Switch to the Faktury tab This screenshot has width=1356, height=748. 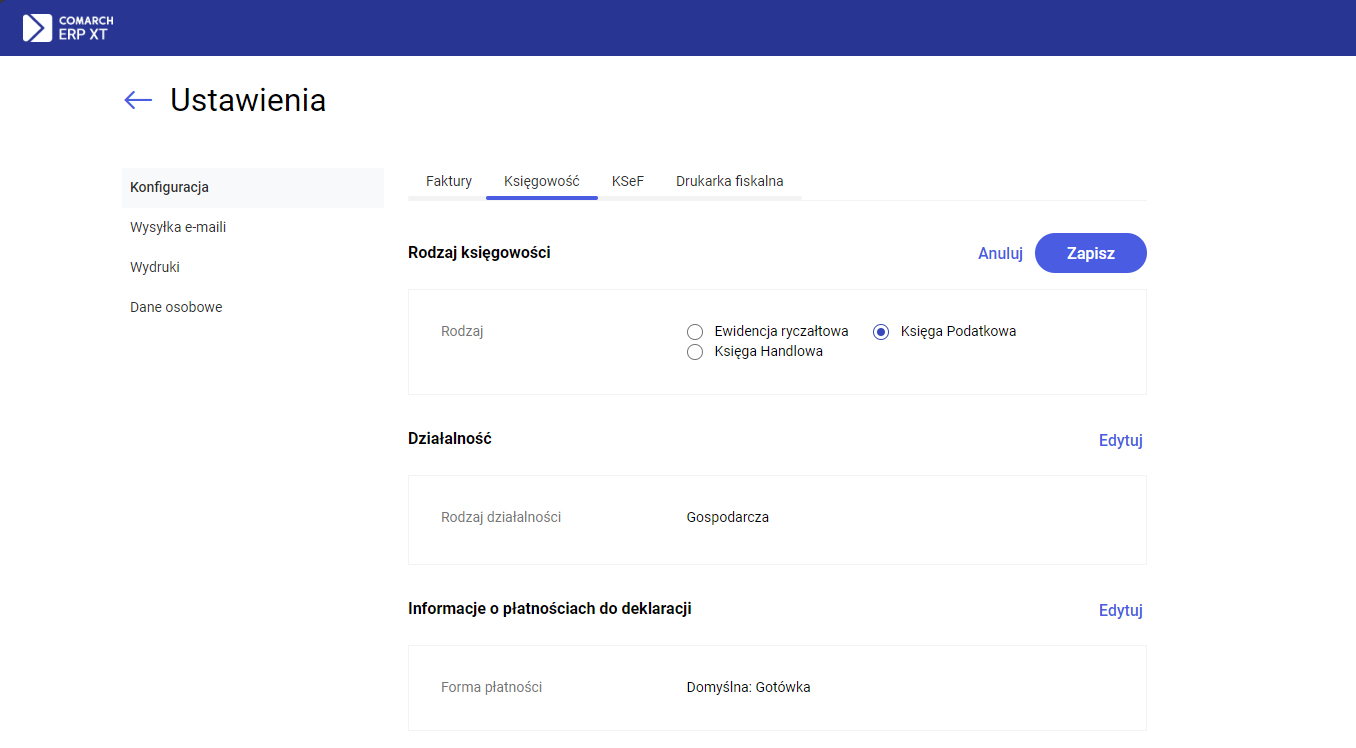coord(449,182)
